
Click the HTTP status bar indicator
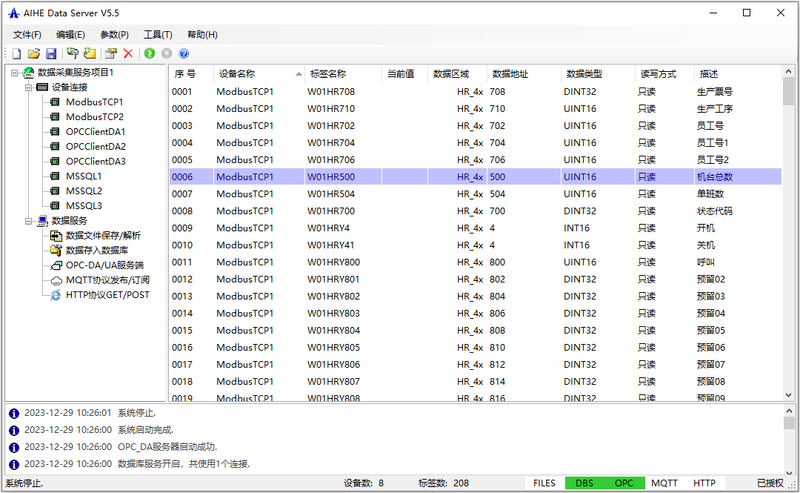click(x=704, y=483)
